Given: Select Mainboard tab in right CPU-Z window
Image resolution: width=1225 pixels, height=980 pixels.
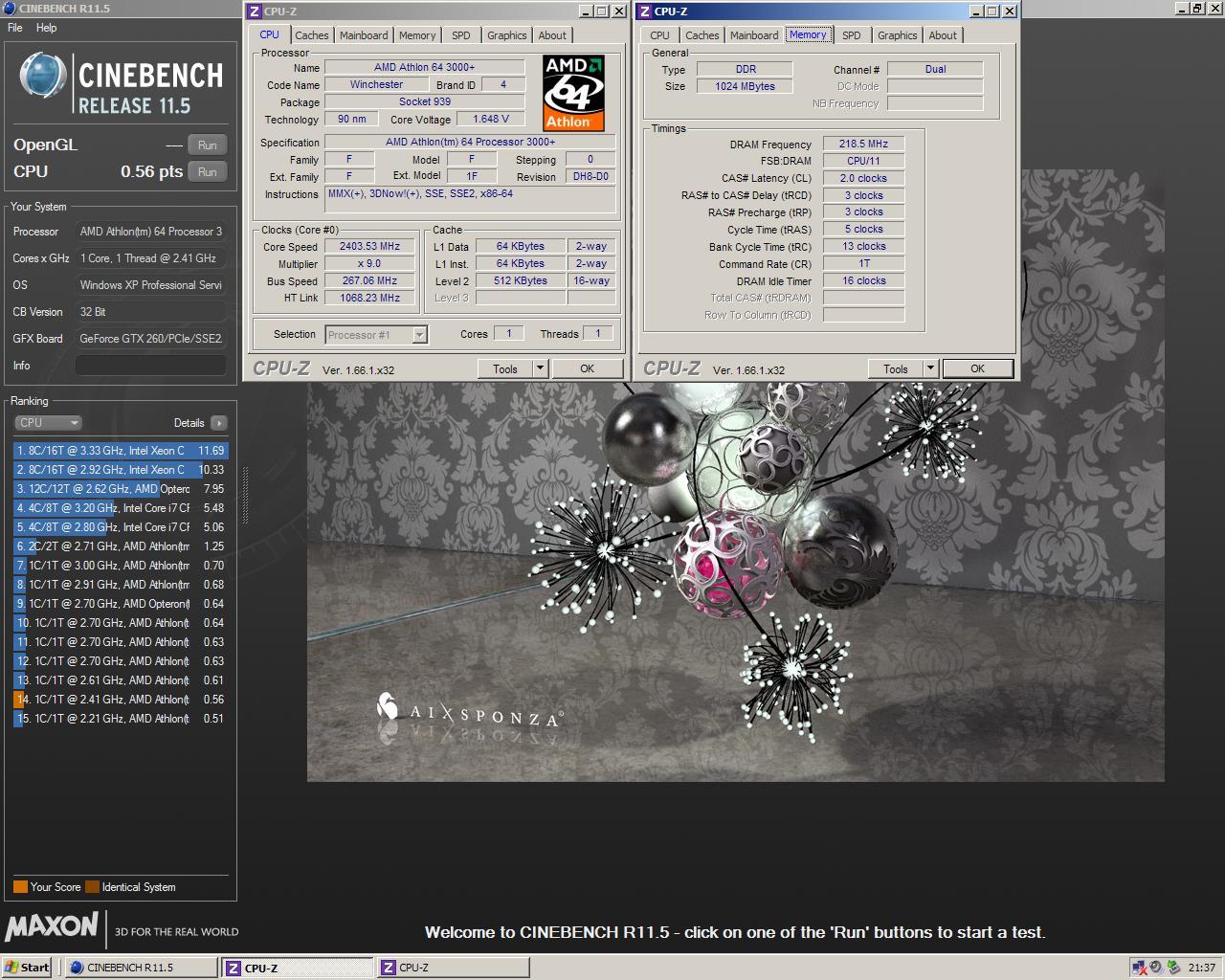Looking at the screenshot, I should (x=754, y=35).
